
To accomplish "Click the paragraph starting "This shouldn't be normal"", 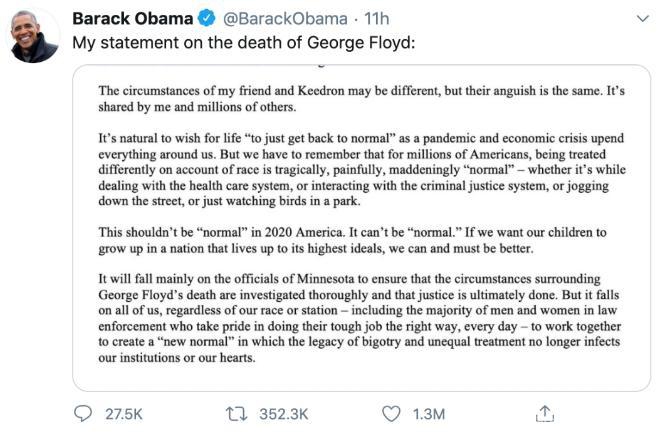I will (360, 239).
